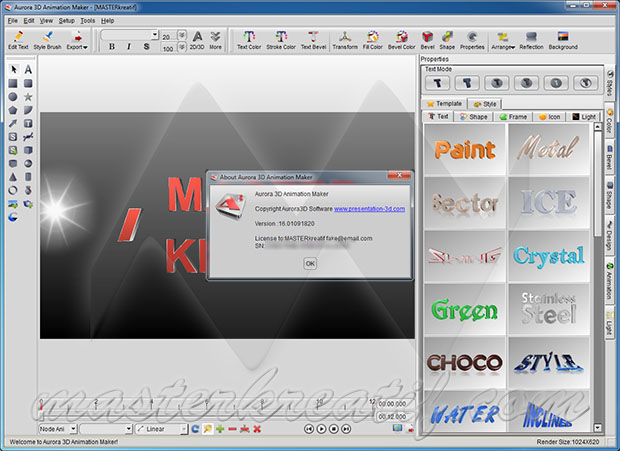Open the Background settings

click(563, 40)
